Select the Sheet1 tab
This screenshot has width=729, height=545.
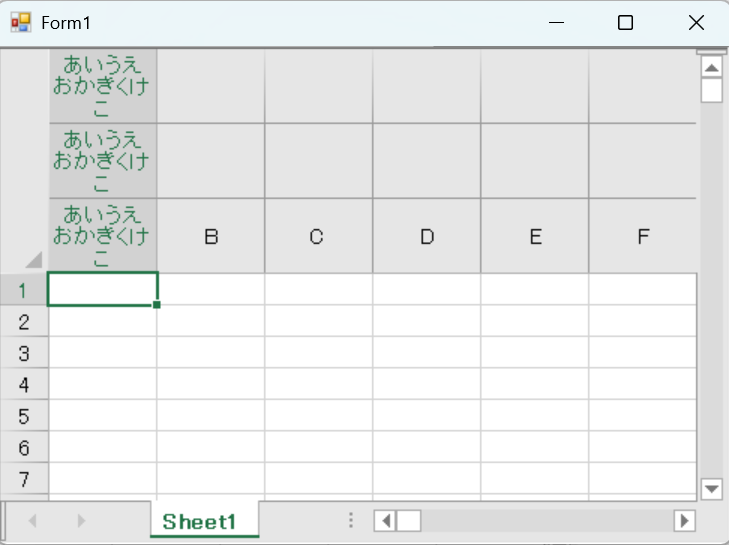tap(205, 521)
